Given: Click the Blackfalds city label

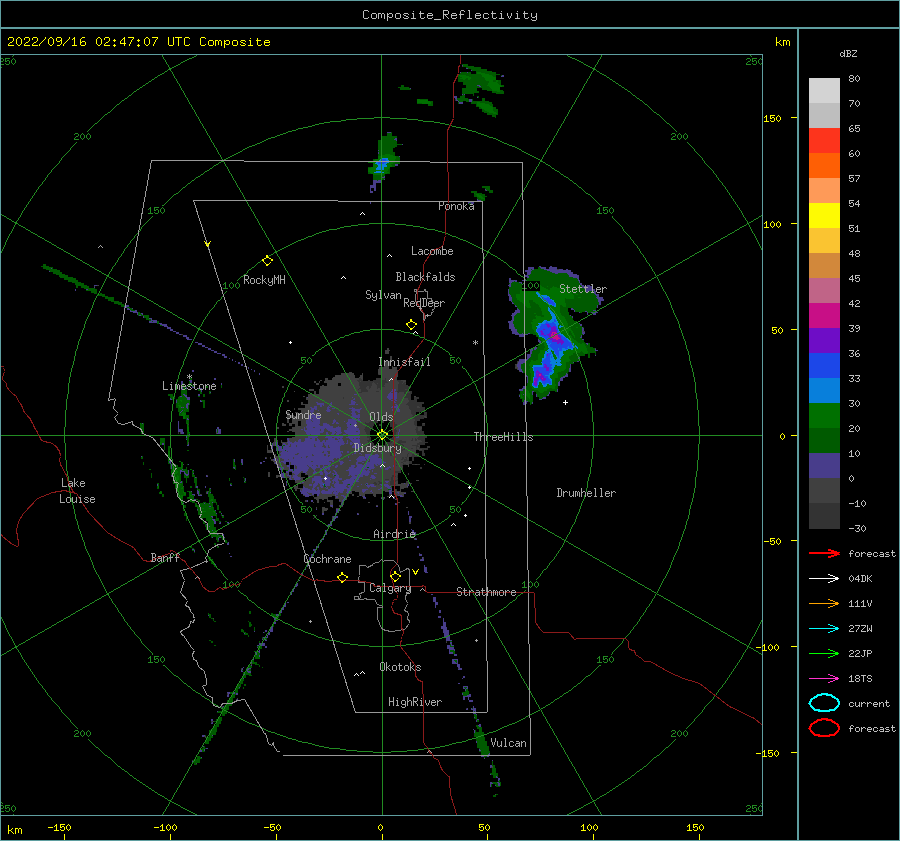Looking at the screenshot, I should click(x=425, y=277).
